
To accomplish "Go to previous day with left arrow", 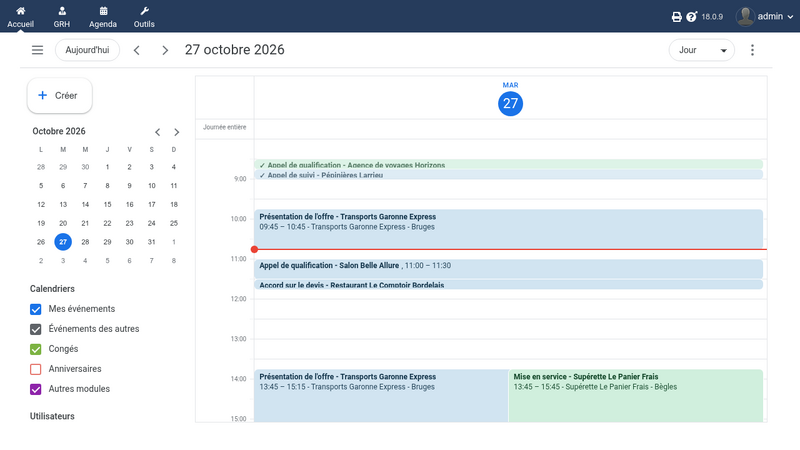I will pos(137,50).
